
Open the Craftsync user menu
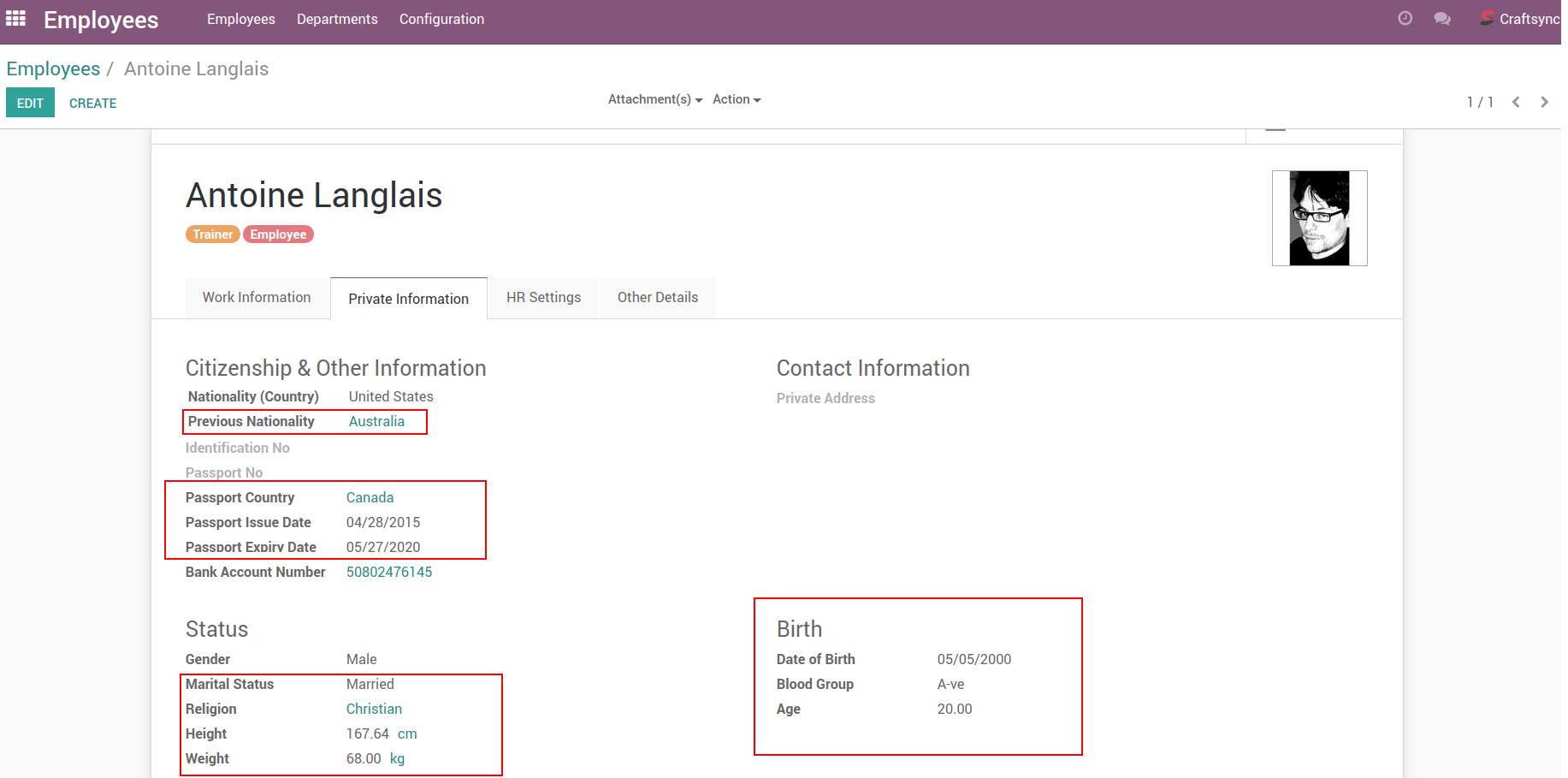(1529, 19)
